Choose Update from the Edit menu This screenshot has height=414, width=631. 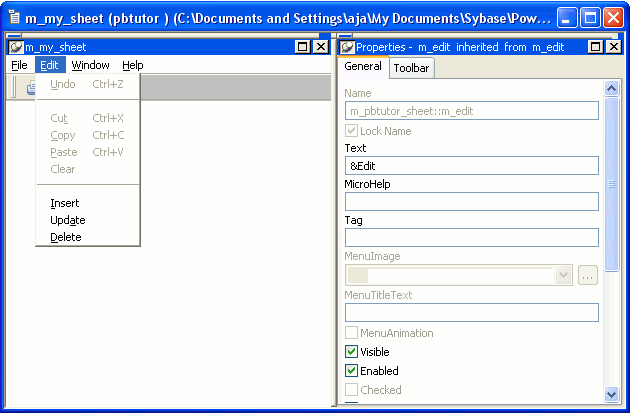pyautogui.click(x=88, y=220)
